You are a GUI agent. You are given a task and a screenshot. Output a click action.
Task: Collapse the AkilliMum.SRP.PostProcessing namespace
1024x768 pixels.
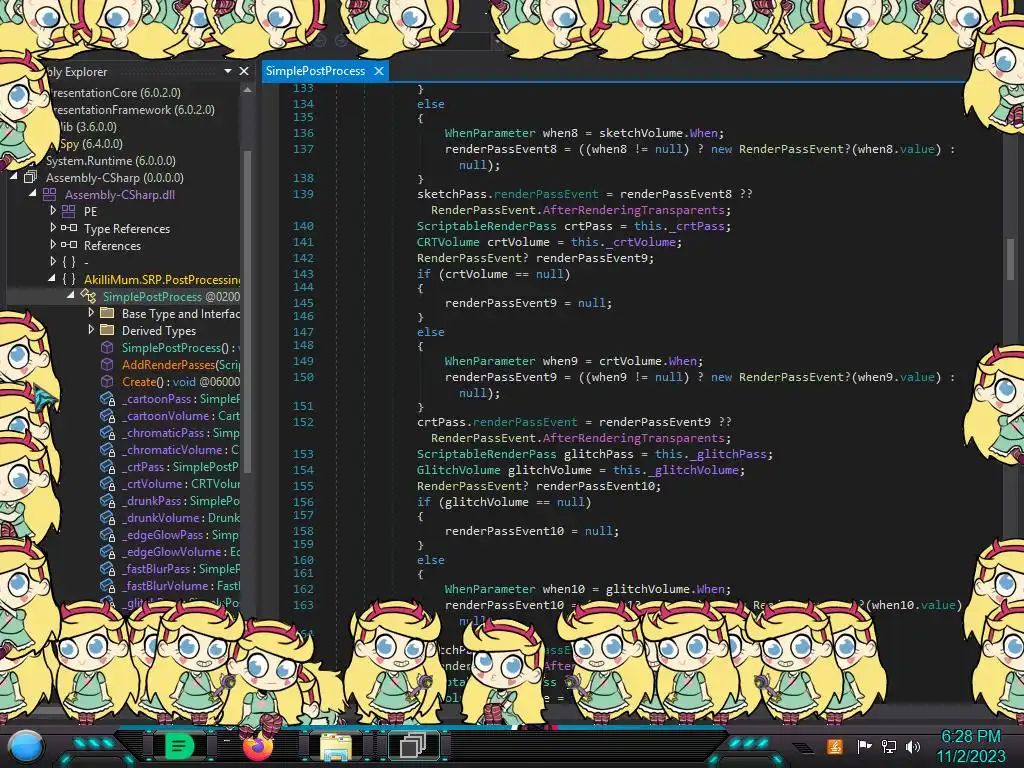click(52, 278)
